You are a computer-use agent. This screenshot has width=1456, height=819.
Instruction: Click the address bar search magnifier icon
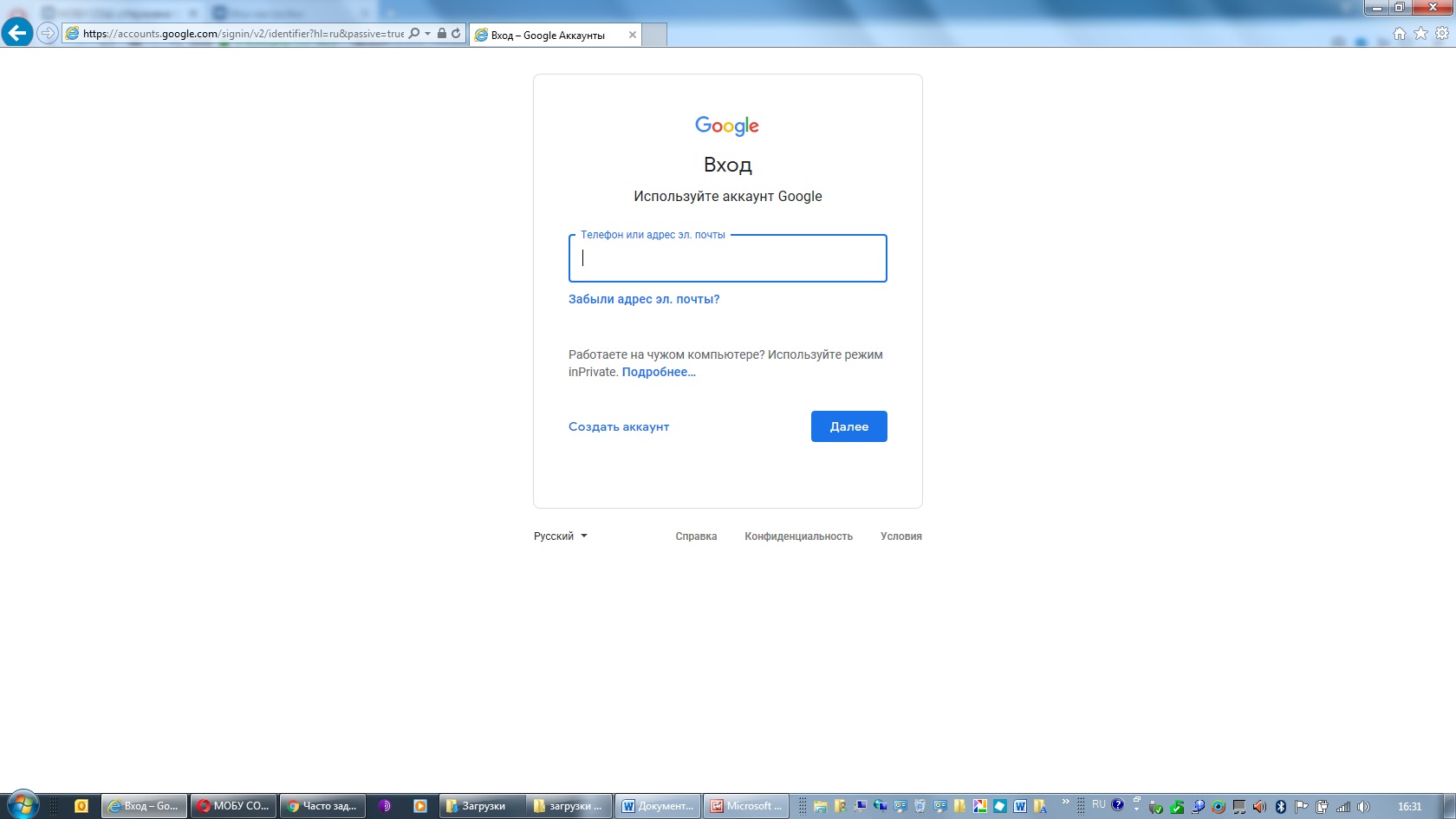(414, 34)
